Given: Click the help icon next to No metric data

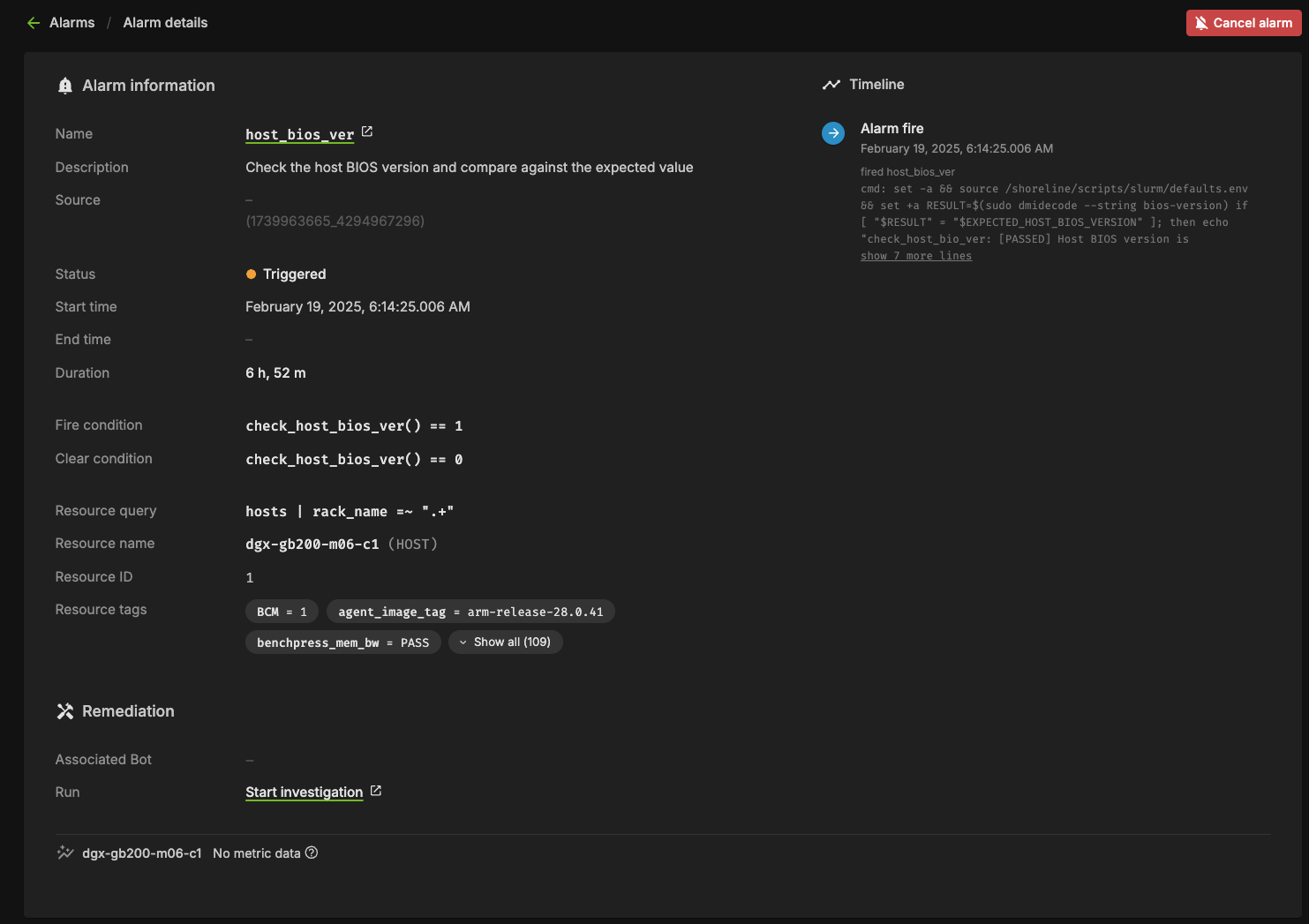Looking at the screenshot, I should point(312,853).
